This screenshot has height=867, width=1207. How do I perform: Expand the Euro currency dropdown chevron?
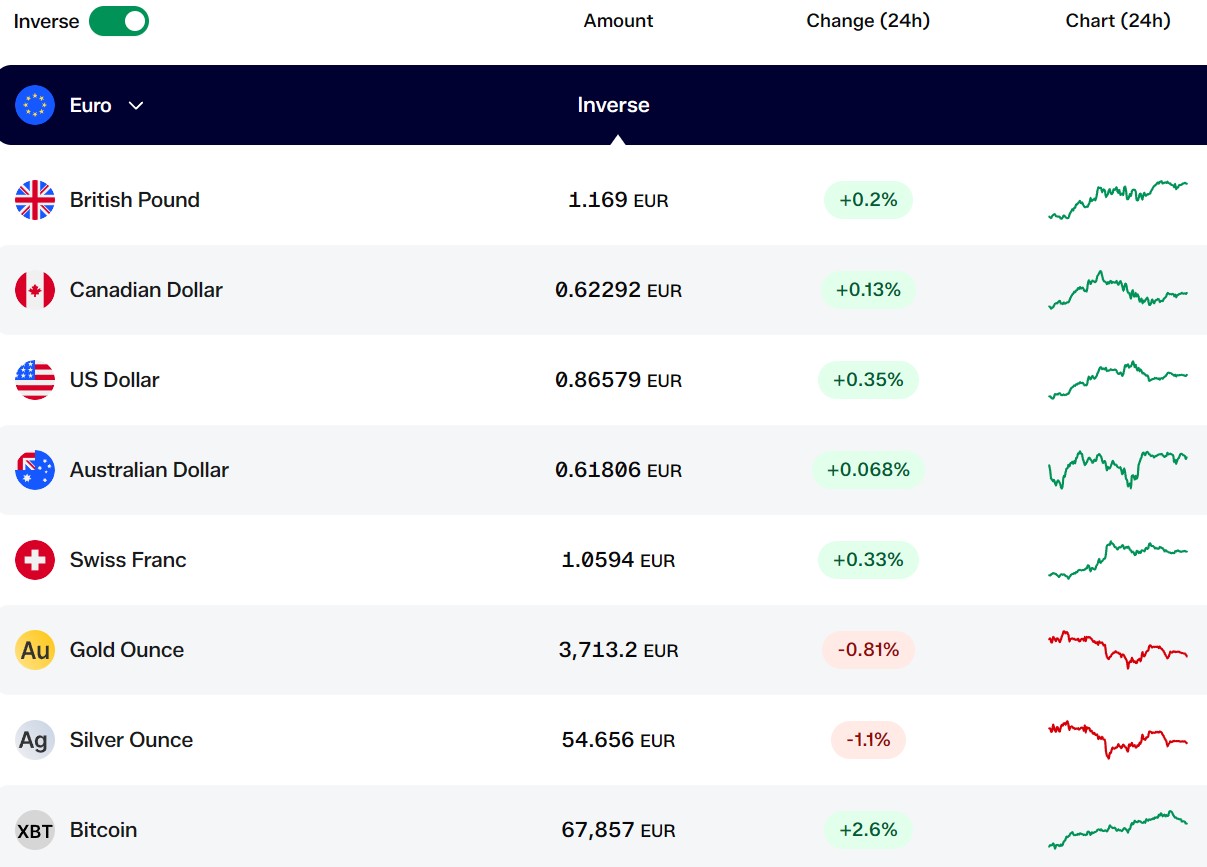click(136, 106)
